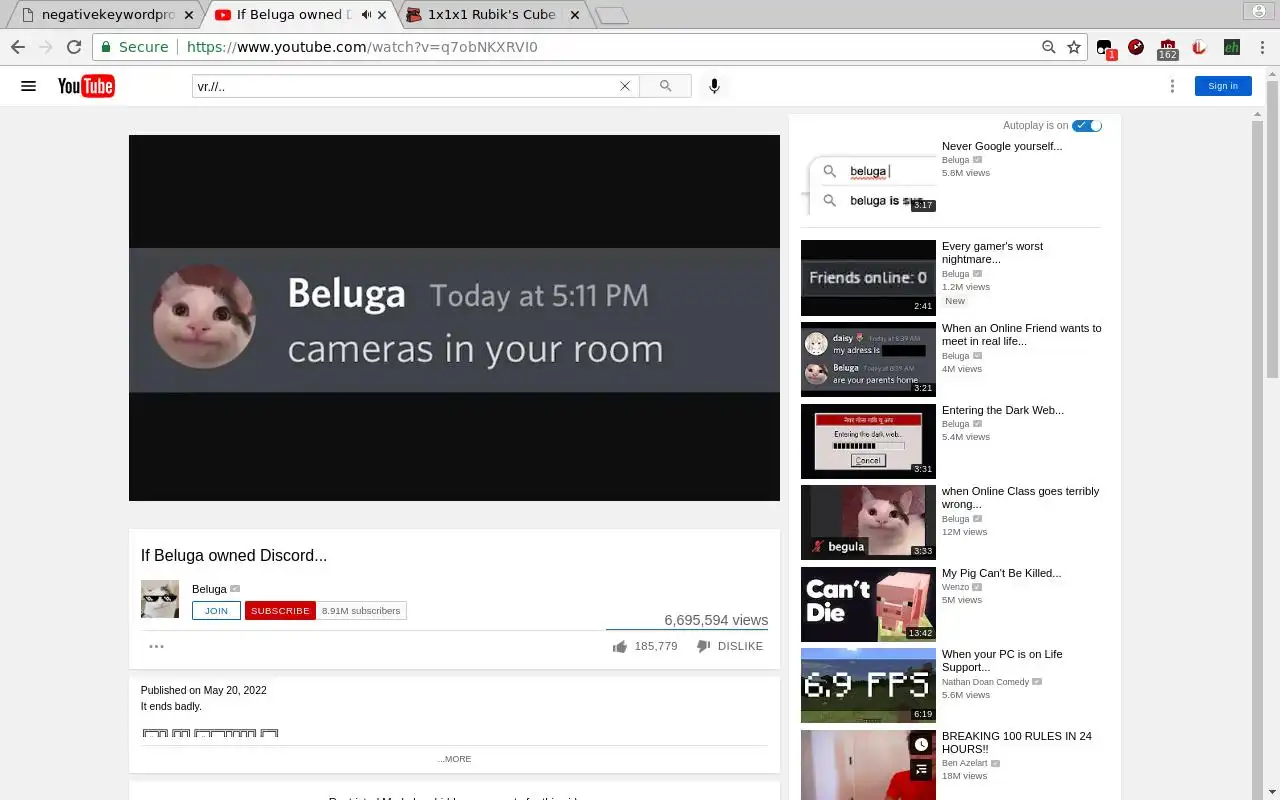The width and height of the screenshot is (1280, 800).
Task: Click the video title 'If Beluga owned Discord...'
Action: coord(234,555)
